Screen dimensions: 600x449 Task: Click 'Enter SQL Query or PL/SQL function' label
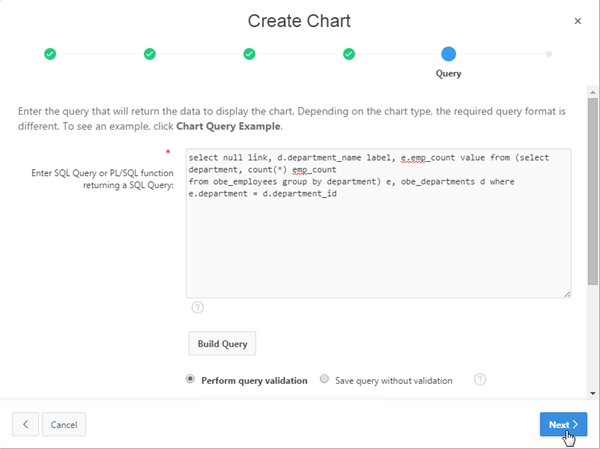pos(102,179)
